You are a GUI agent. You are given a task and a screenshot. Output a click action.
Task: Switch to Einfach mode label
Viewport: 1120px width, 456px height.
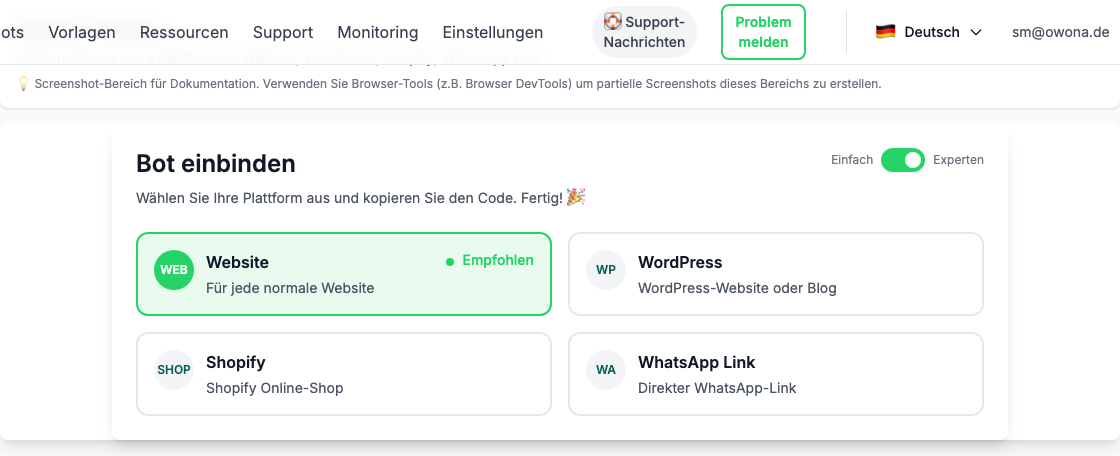click(852, 160)
